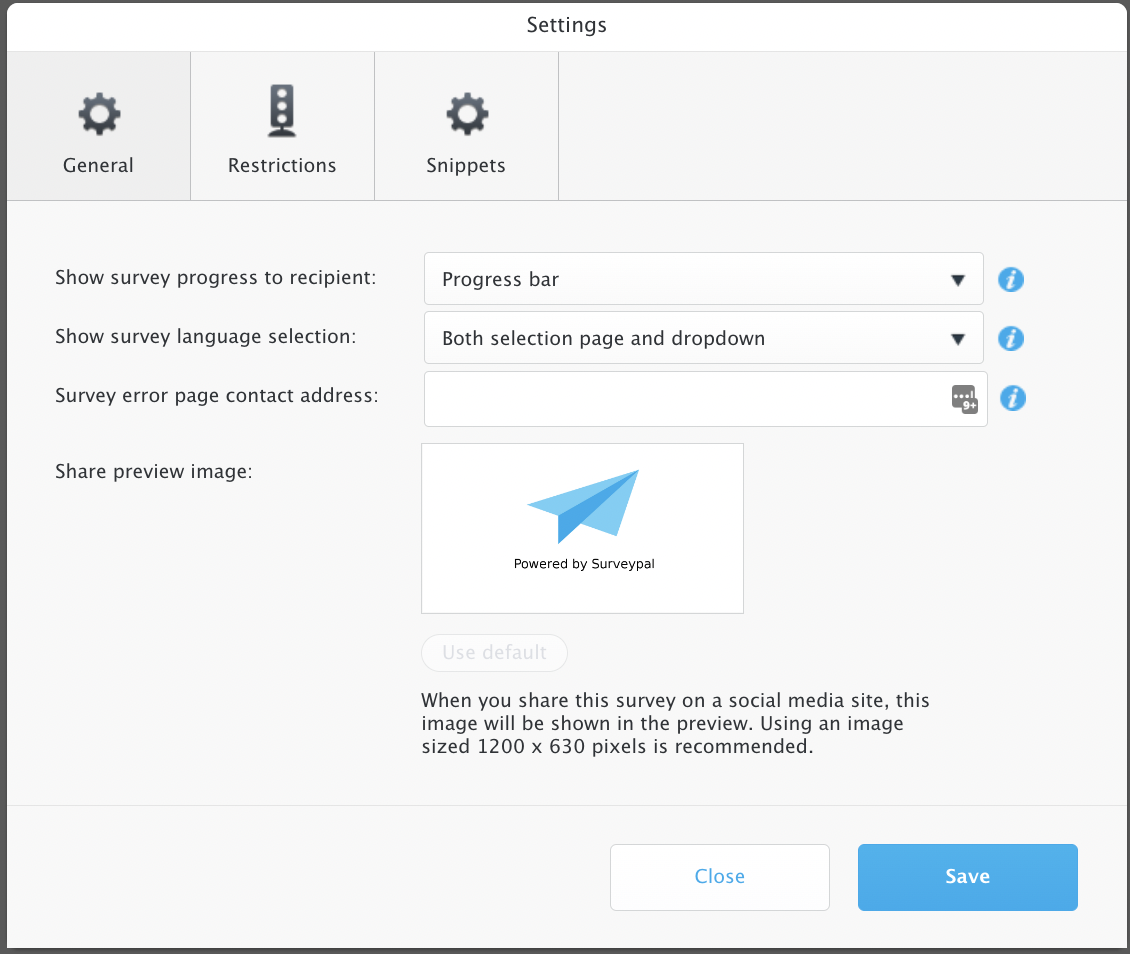The height and width of the screenshot is (954, 1130).
Task: Click the 'Share preview image:' label
Action: (154, 471)
